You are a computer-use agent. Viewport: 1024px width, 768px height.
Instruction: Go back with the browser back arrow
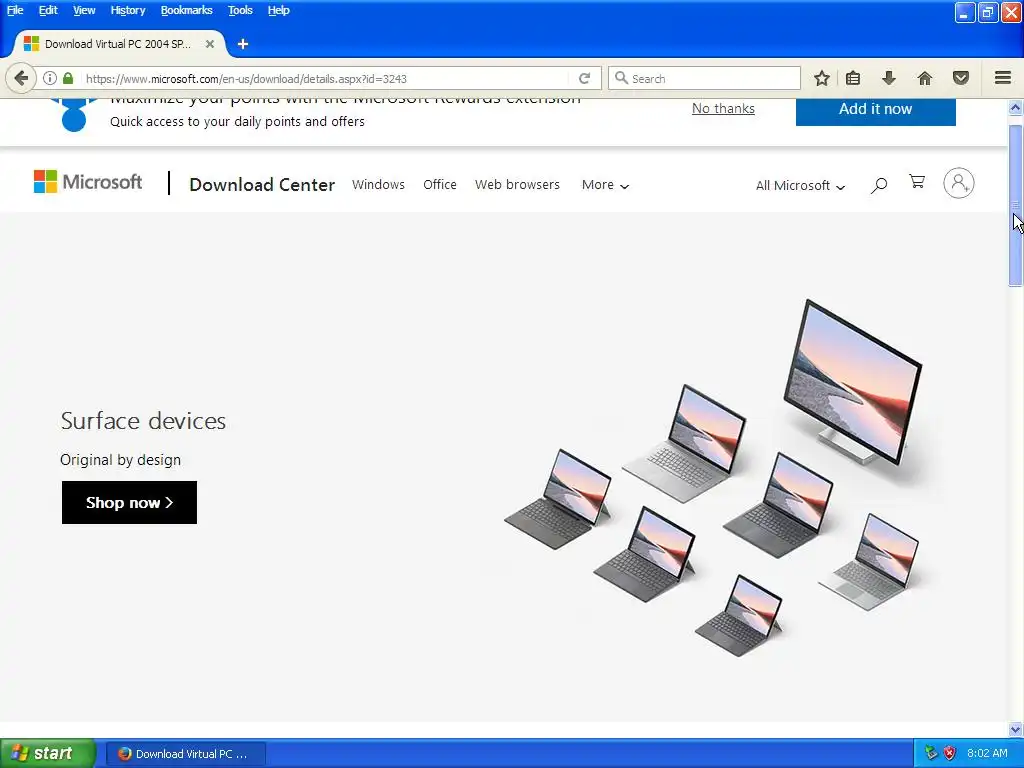coord(21,78)
